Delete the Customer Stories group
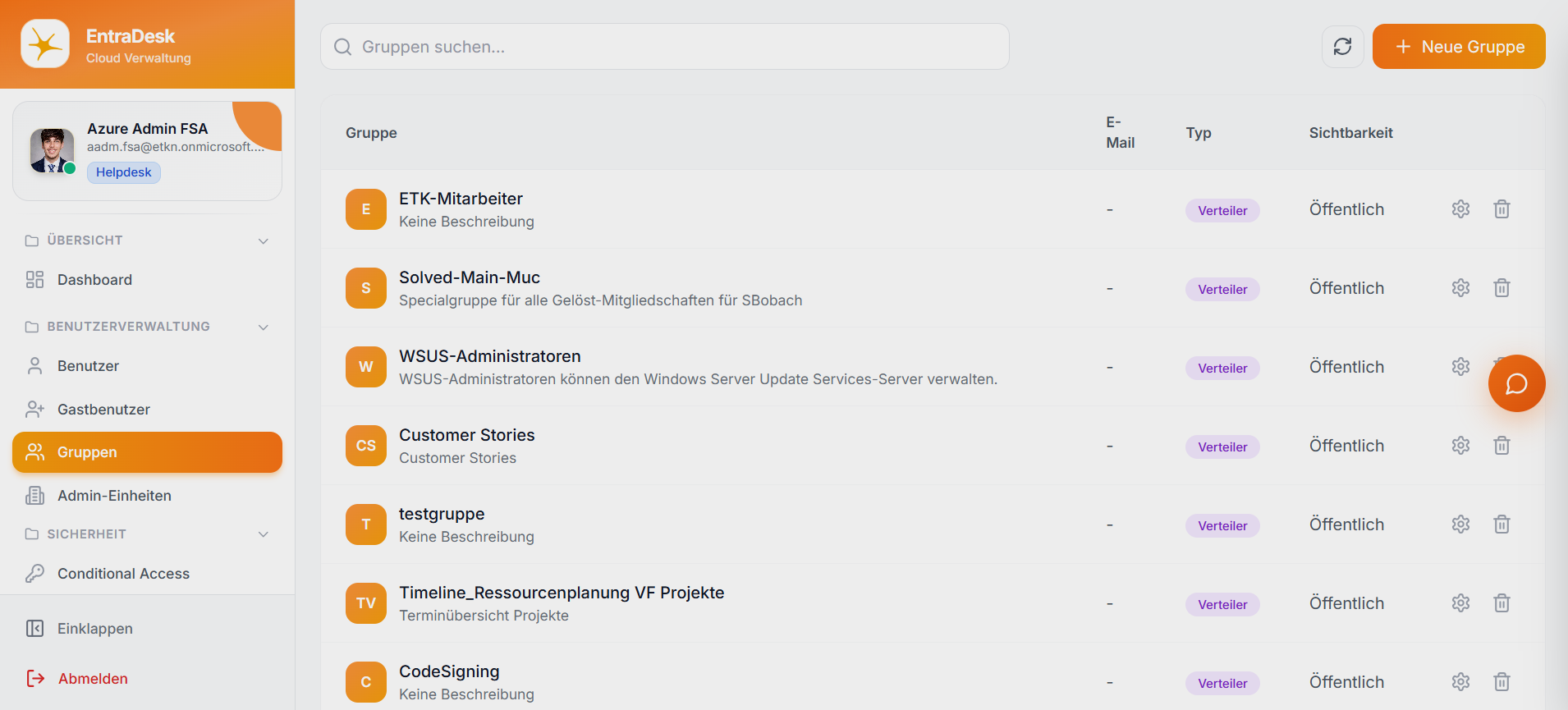The image size is (1568, 710). click(1502, 446)
